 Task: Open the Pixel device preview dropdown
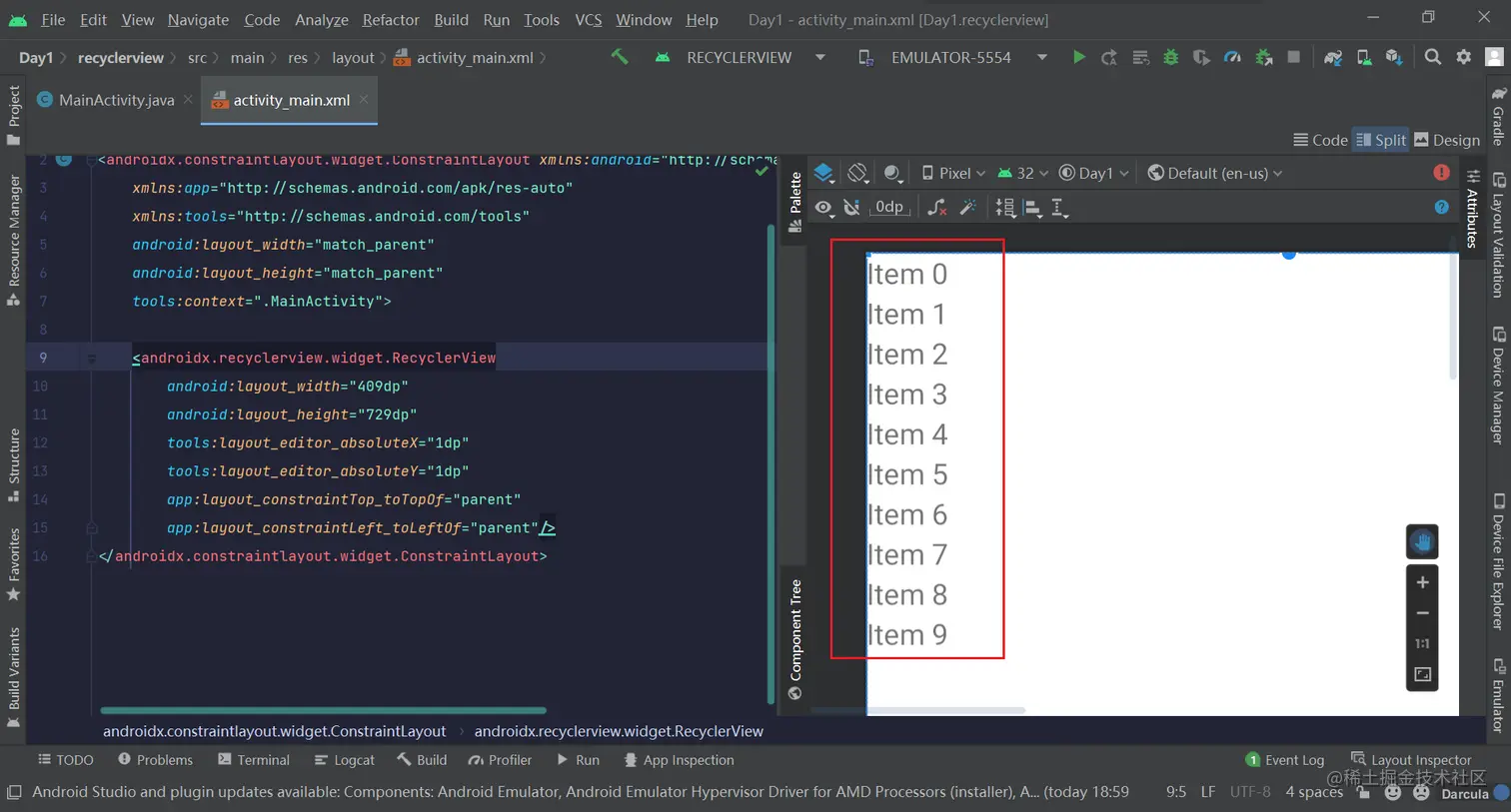click(x=953, y=173)
